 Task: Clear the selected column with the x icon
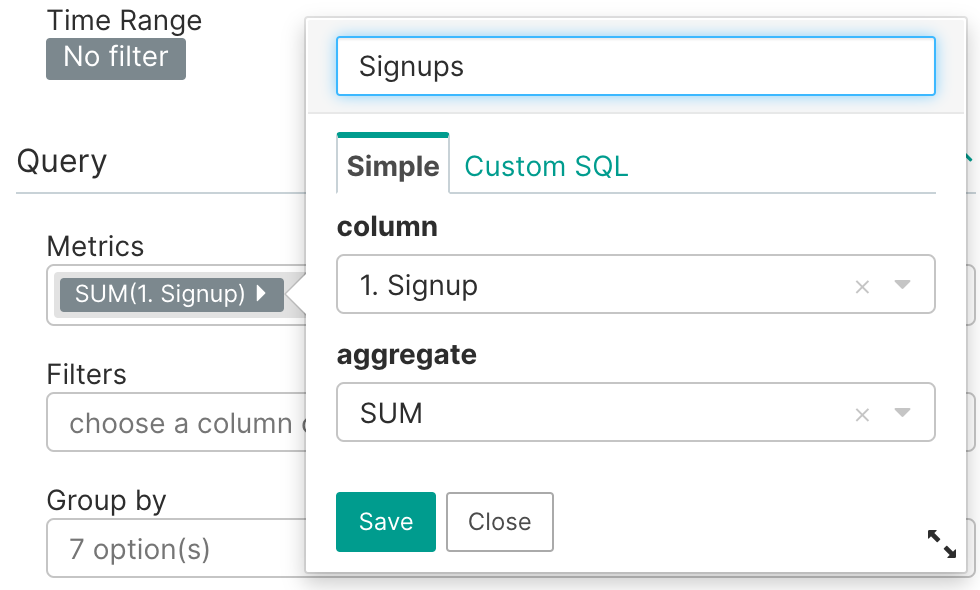pyautogui.click(x=862, y=287)
